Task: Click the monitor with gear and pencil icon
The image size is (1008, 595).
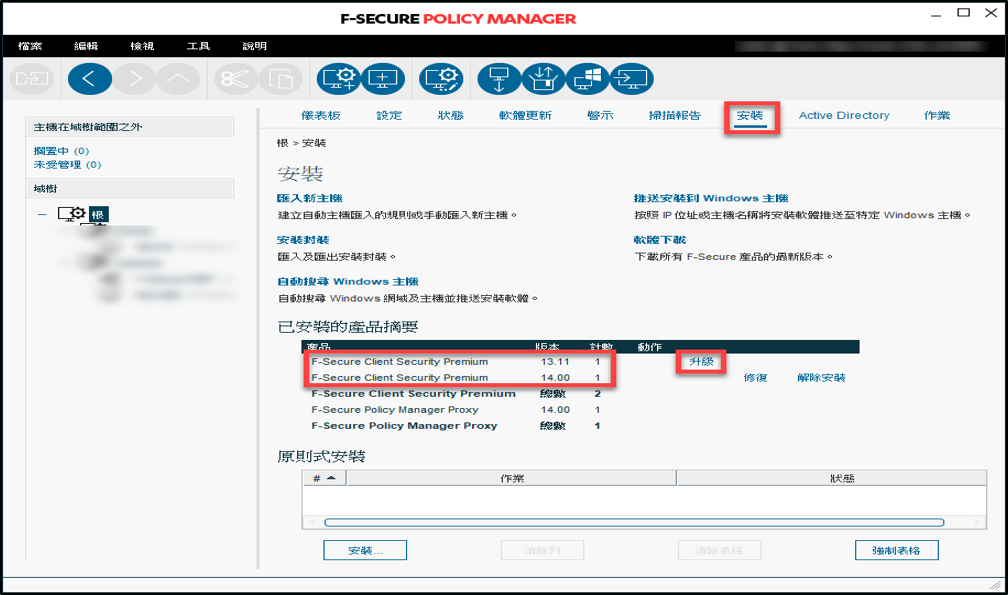Action: [440, 78]
